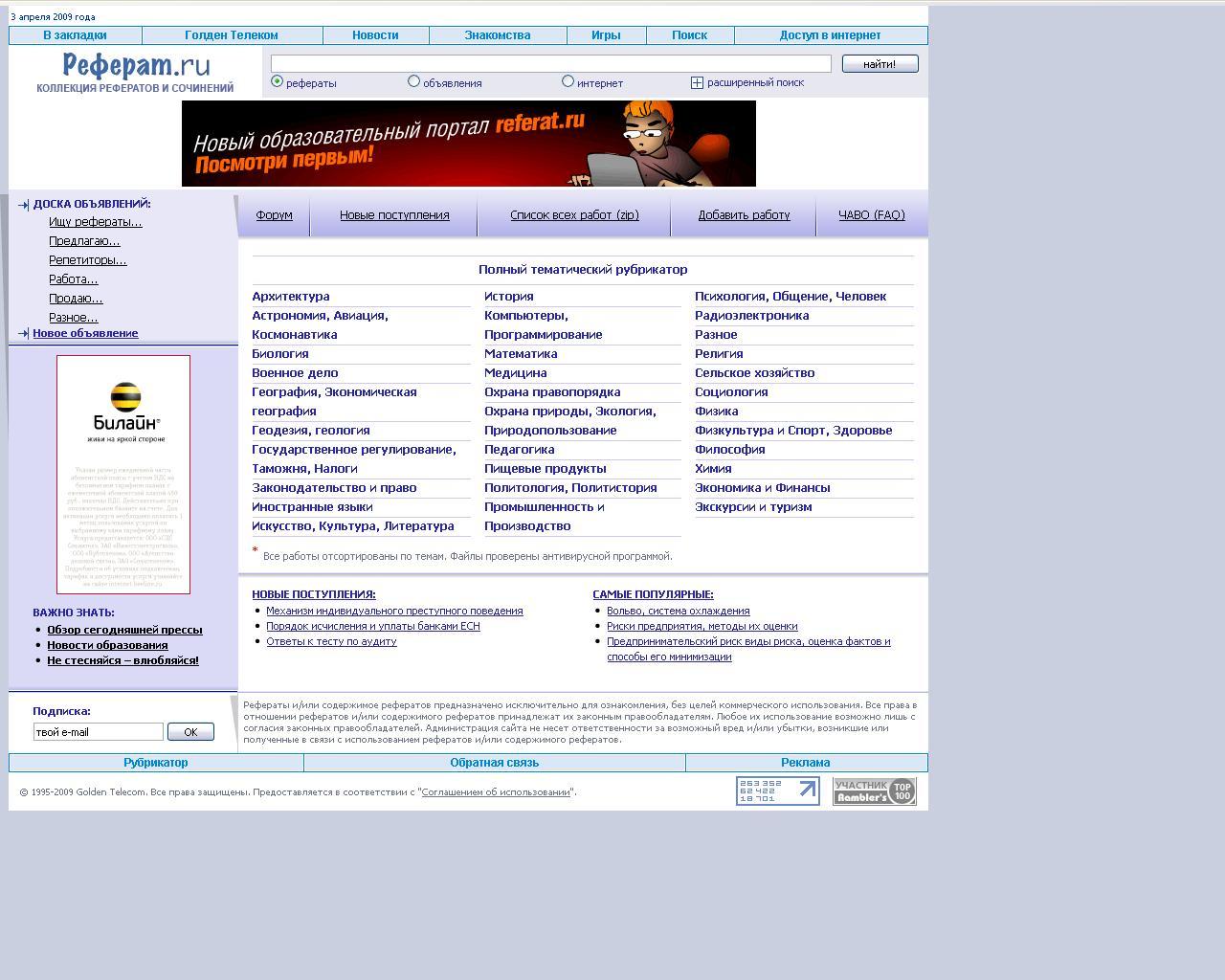Click the plus icon for расширенный поиск
This screenshot has height=980, width=1225.
coord(697,82)
